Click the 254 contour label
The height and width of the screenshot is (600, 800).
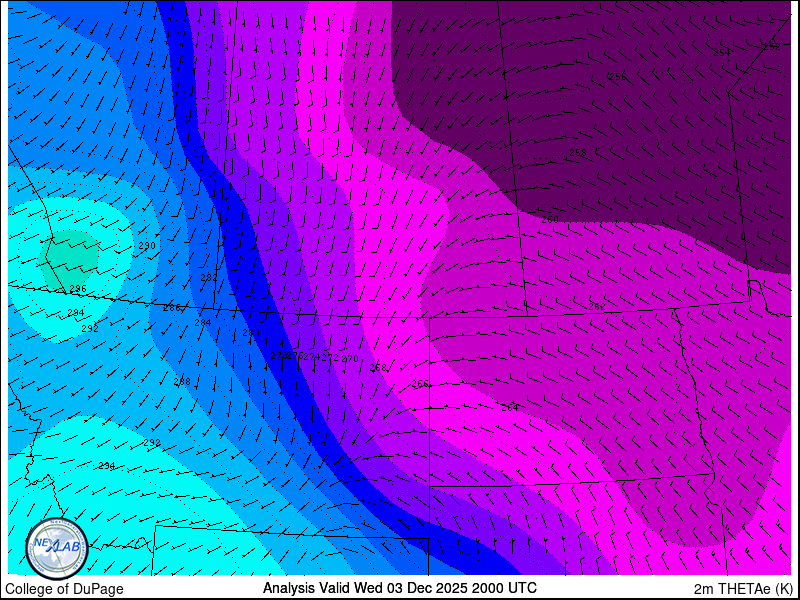click(x=721, y=53)
